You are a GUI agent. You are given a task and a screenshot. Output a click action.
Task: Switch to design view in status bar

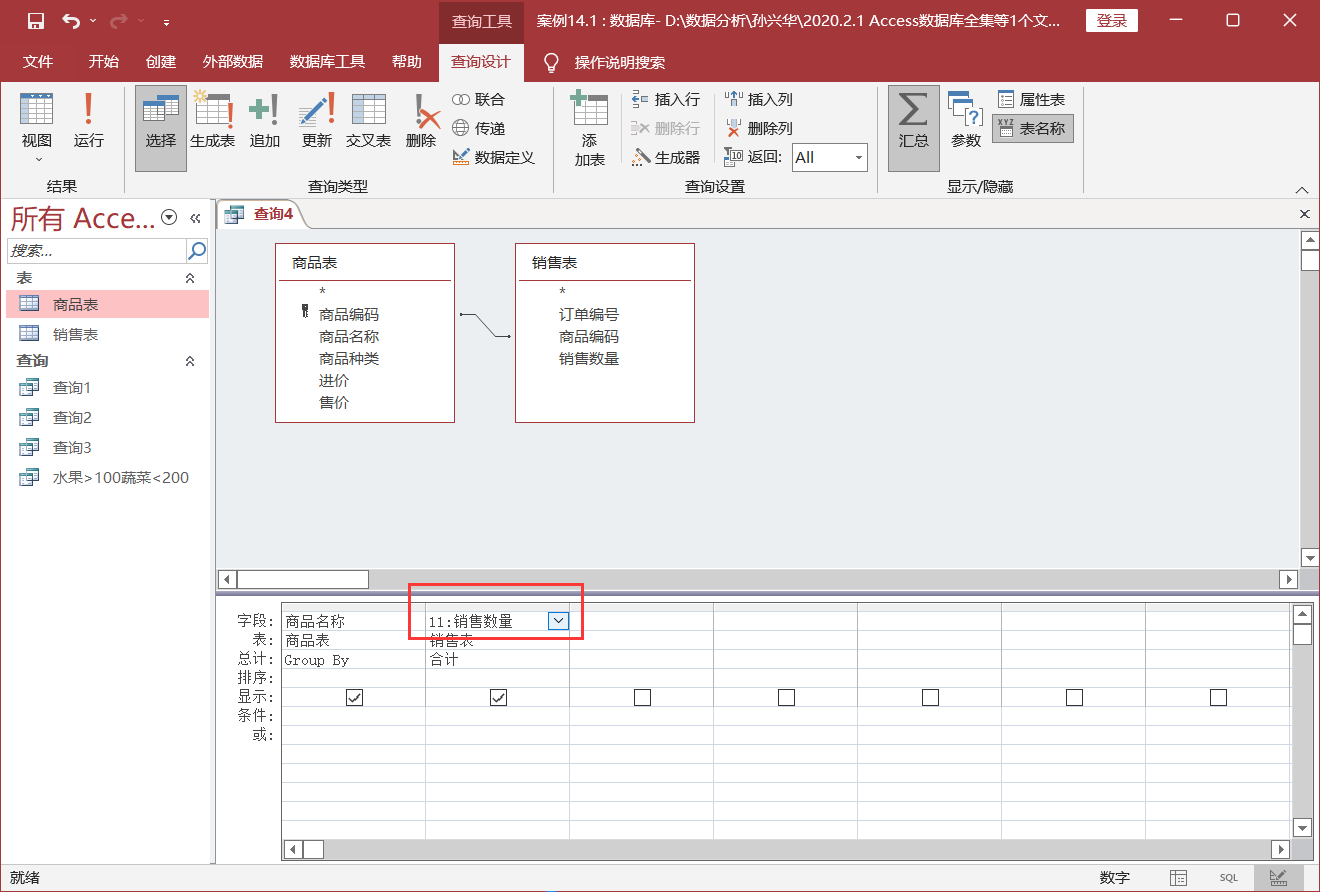click(x=1278, y=877)
